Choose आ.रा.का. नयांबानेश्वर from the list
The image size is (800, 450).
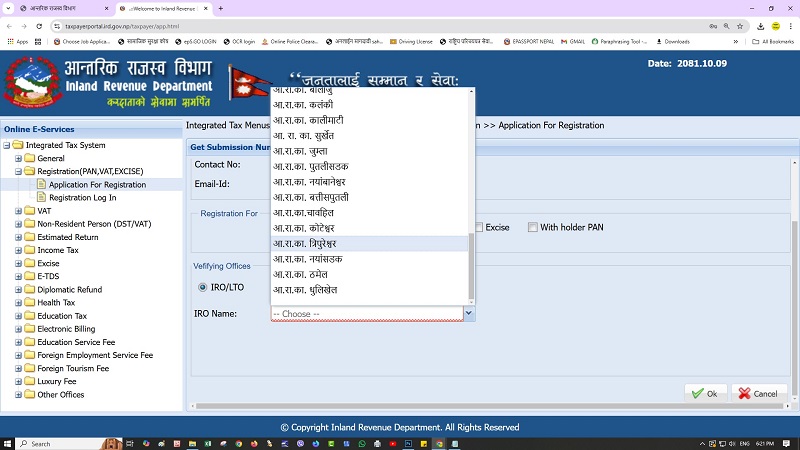click(369, 182)
